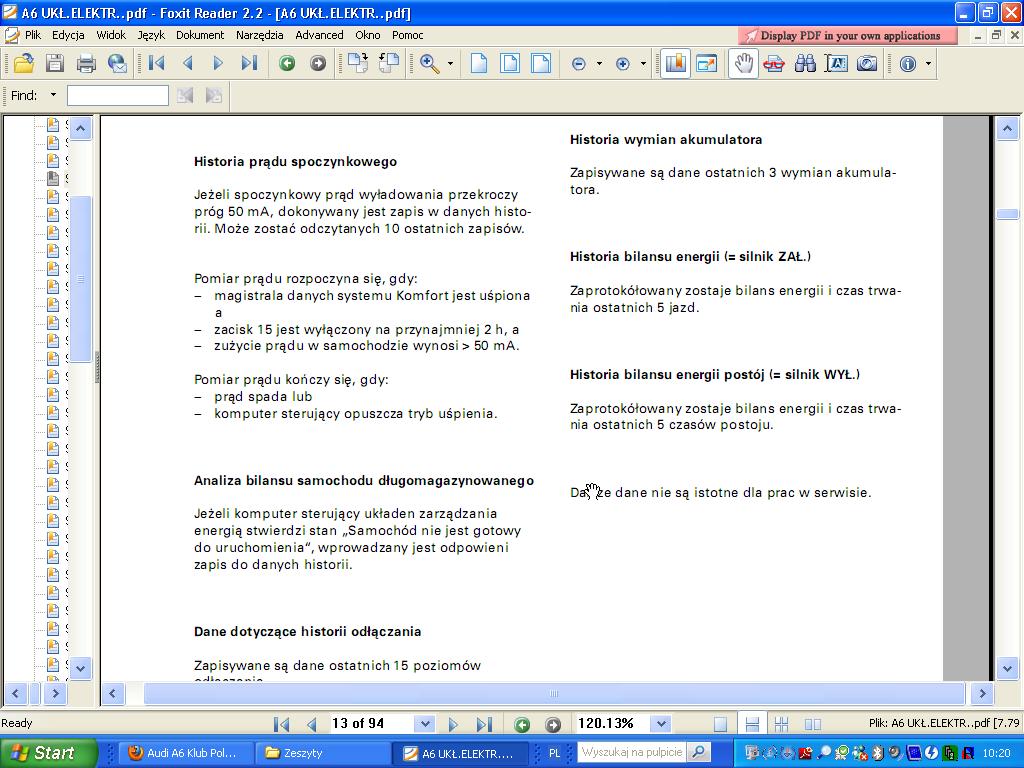Go to previous view, green arrow in top toolbar

(287, 63)
